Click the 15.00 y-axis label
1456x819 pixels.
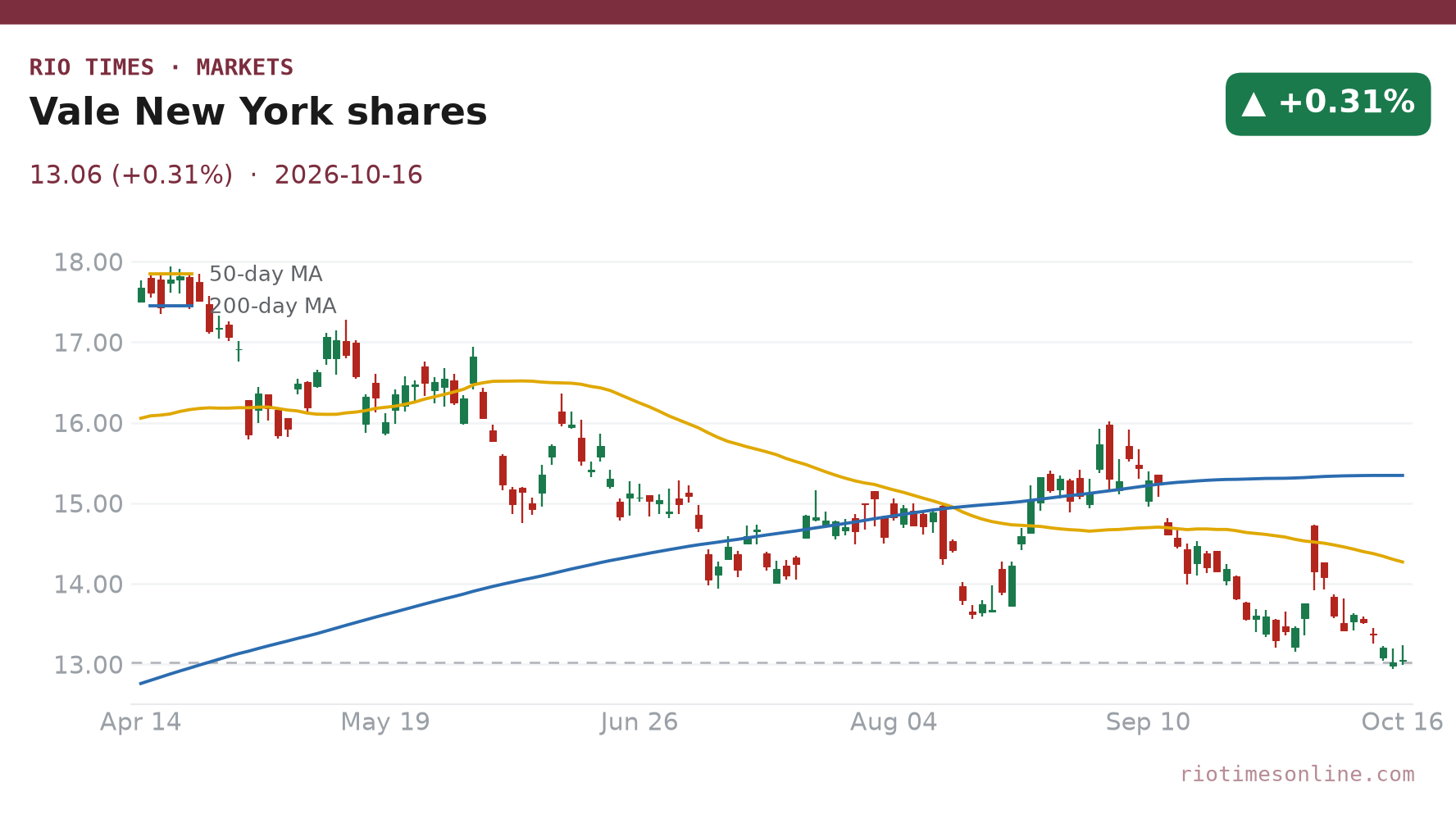(89, 504)
